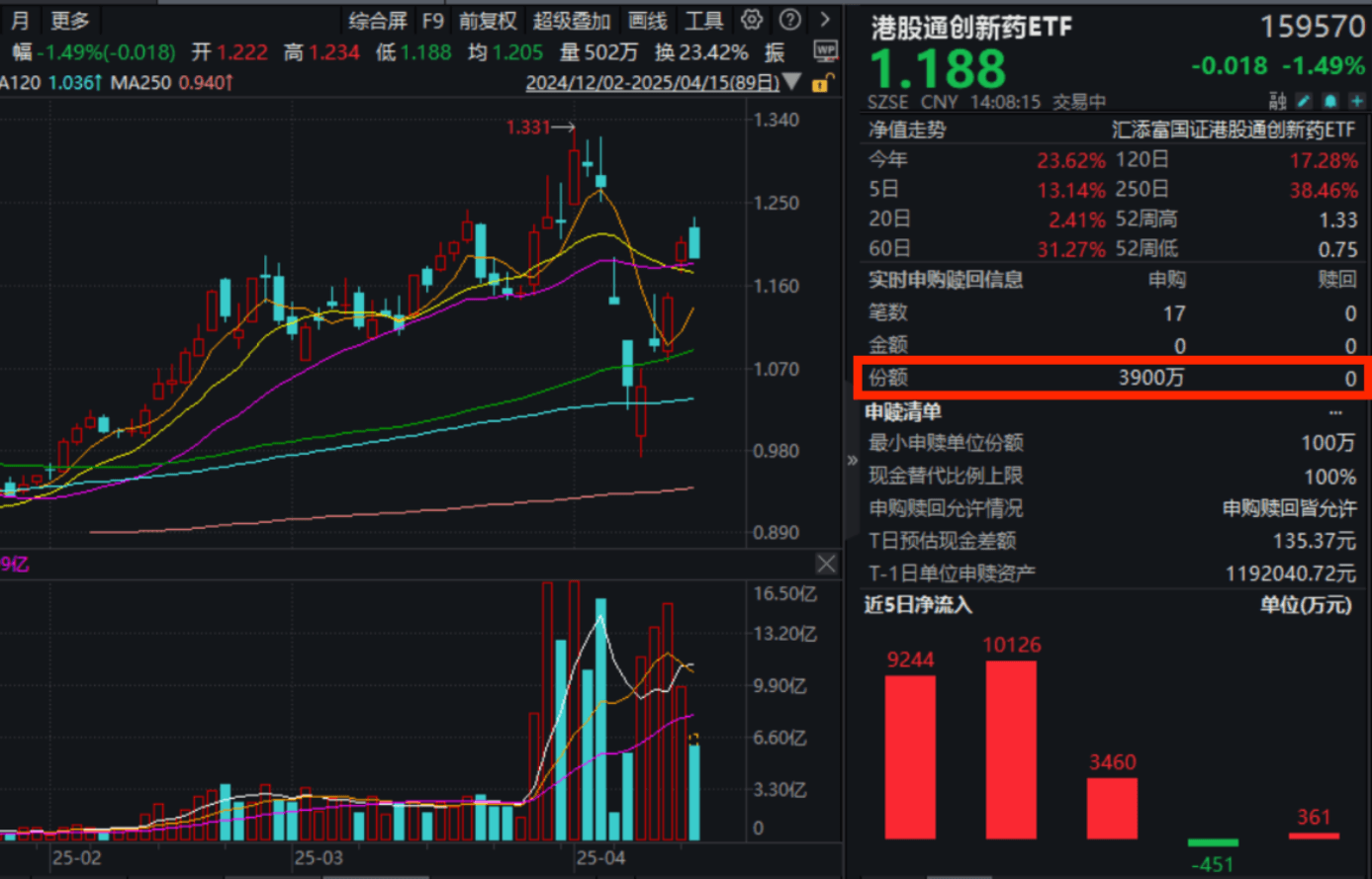The height and width of the screenshot is (879, 1372).
Task: Click the help question mark icon
Action: click(789, 19)
